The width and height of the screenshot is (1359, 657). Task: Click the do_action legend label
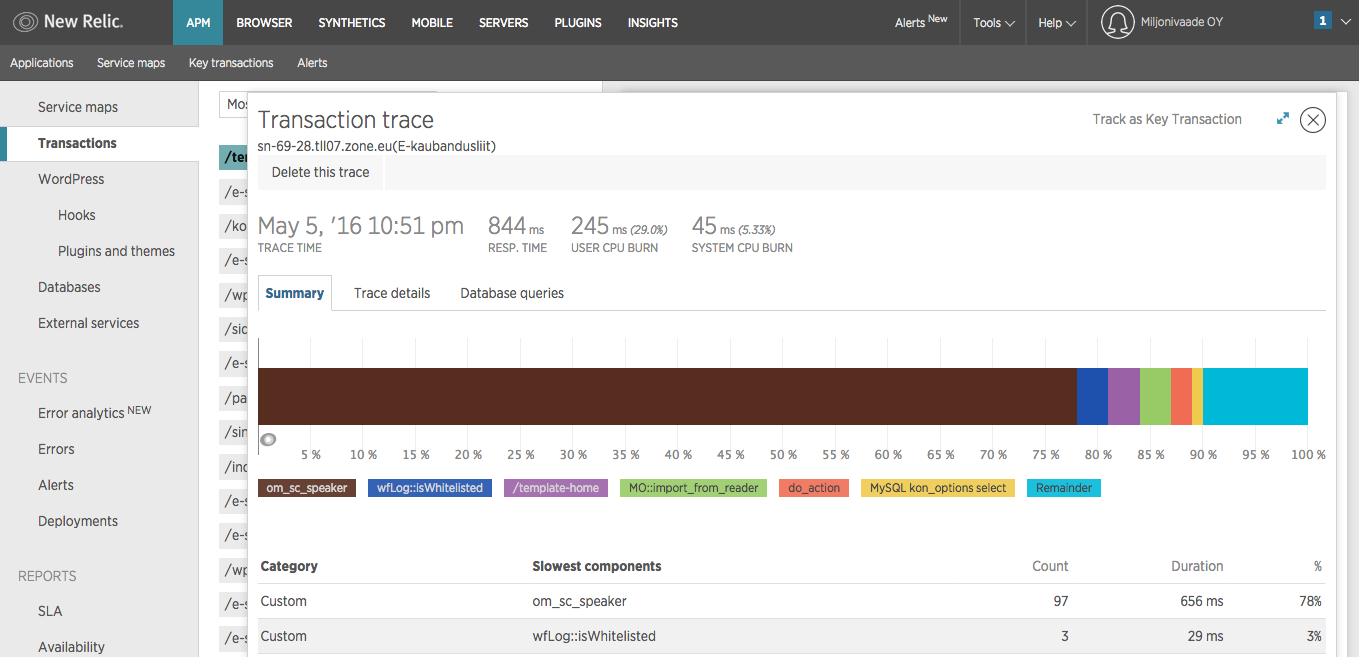point(814,488)
